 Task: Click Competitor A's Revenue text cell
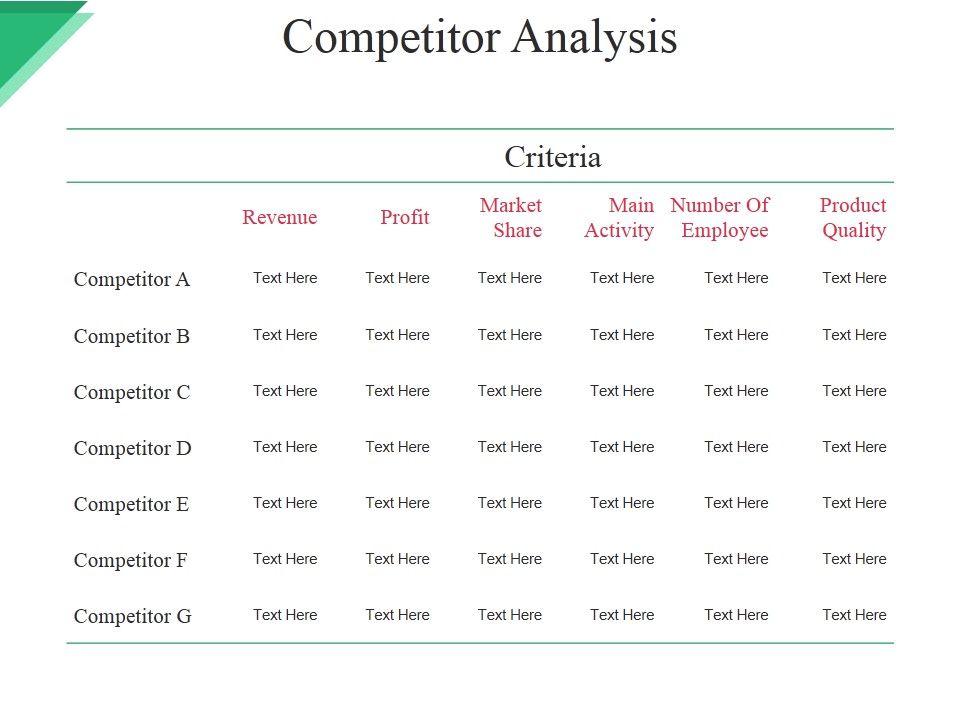pos(285,278)
